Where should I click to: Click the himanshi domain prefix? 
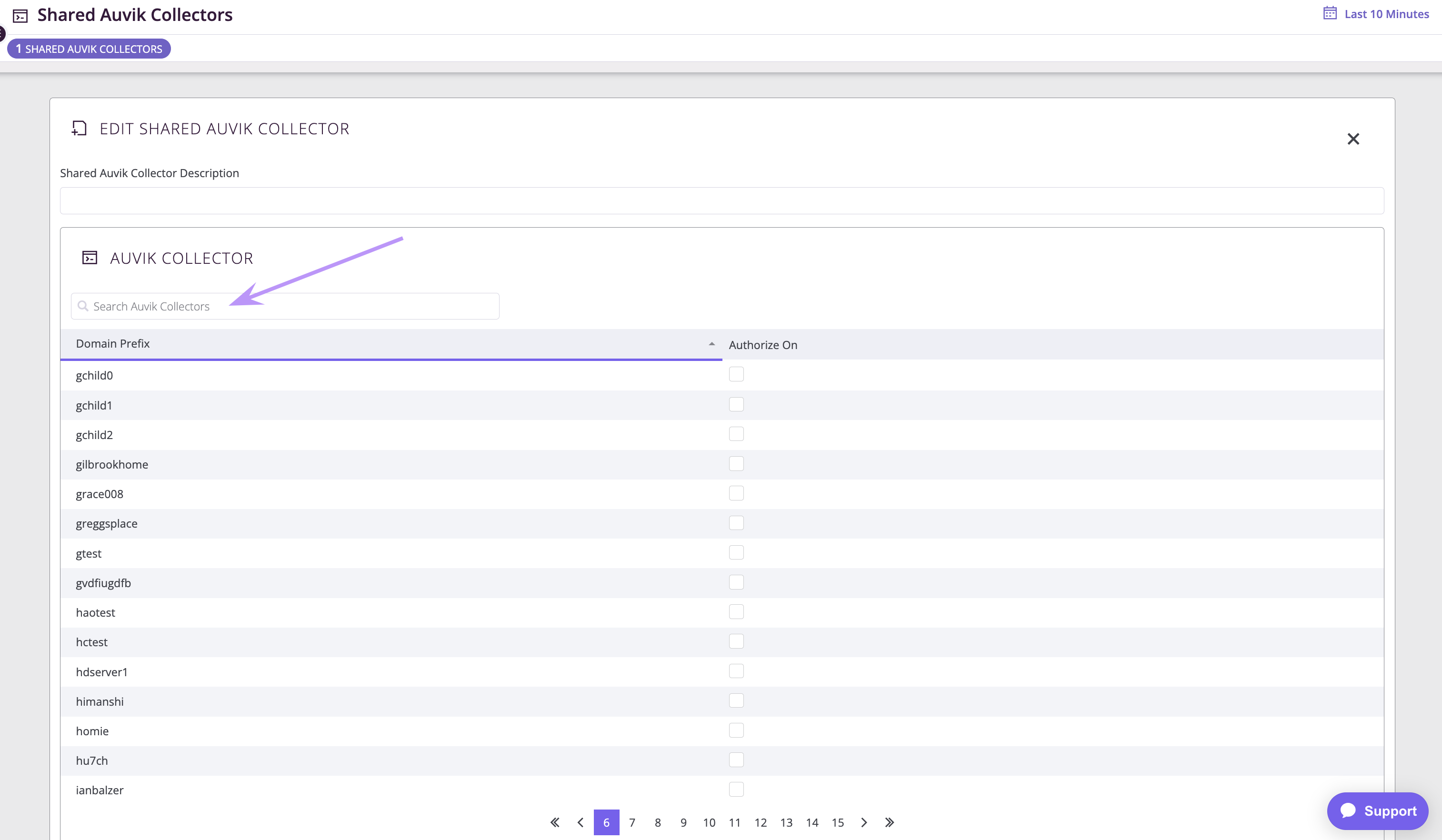(x=100, y=701)
